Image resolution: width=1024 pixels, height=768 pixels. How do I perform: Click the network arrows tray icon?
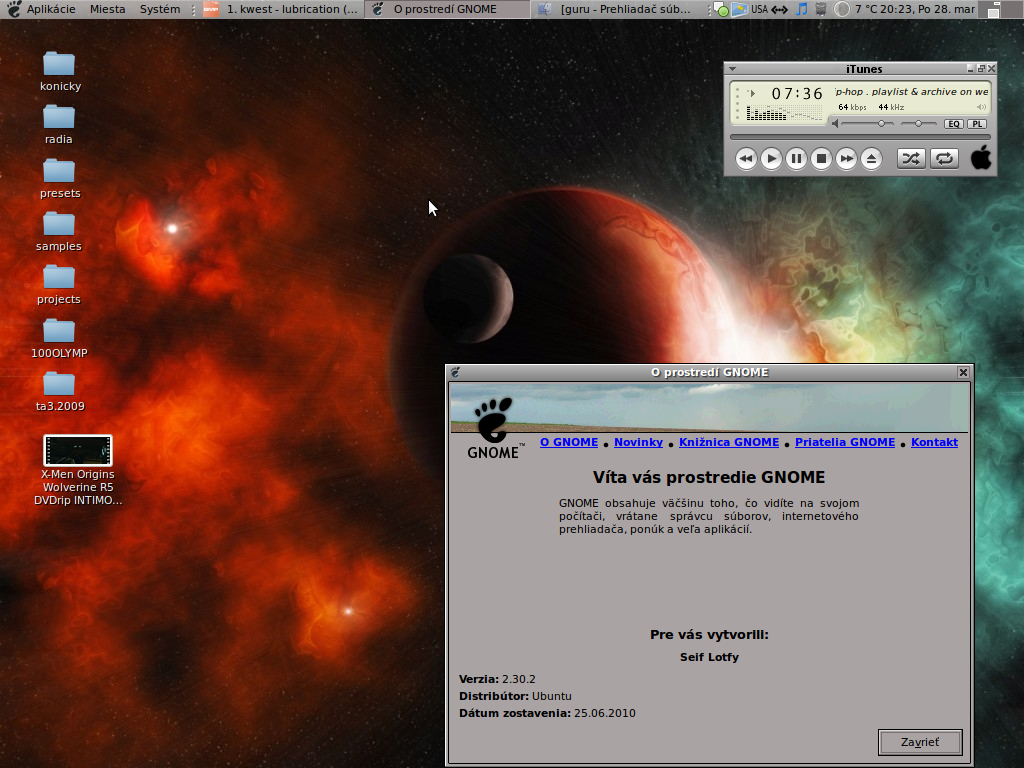780,9
